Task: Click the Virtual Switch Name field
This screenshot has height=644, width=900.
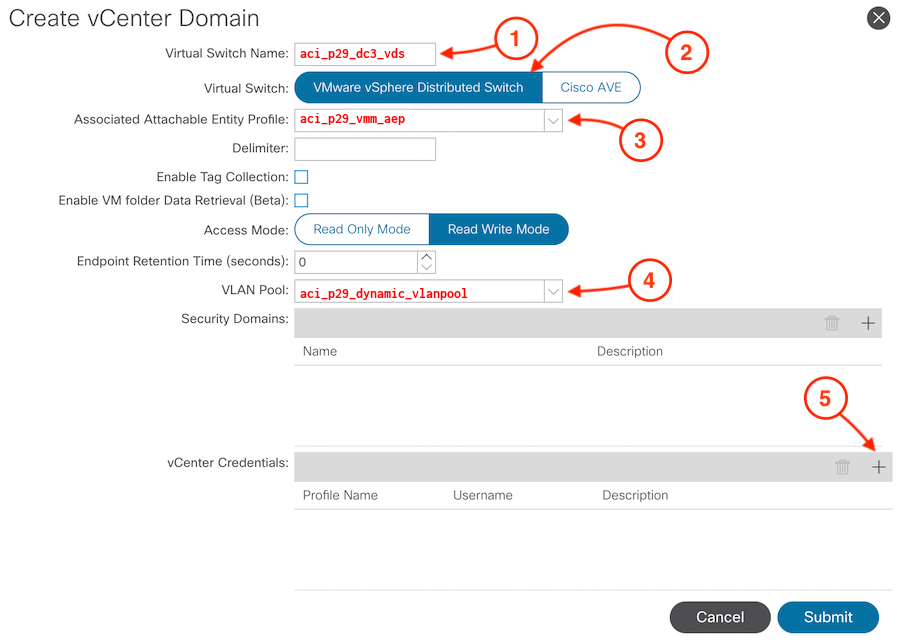Action: point(365,54)
